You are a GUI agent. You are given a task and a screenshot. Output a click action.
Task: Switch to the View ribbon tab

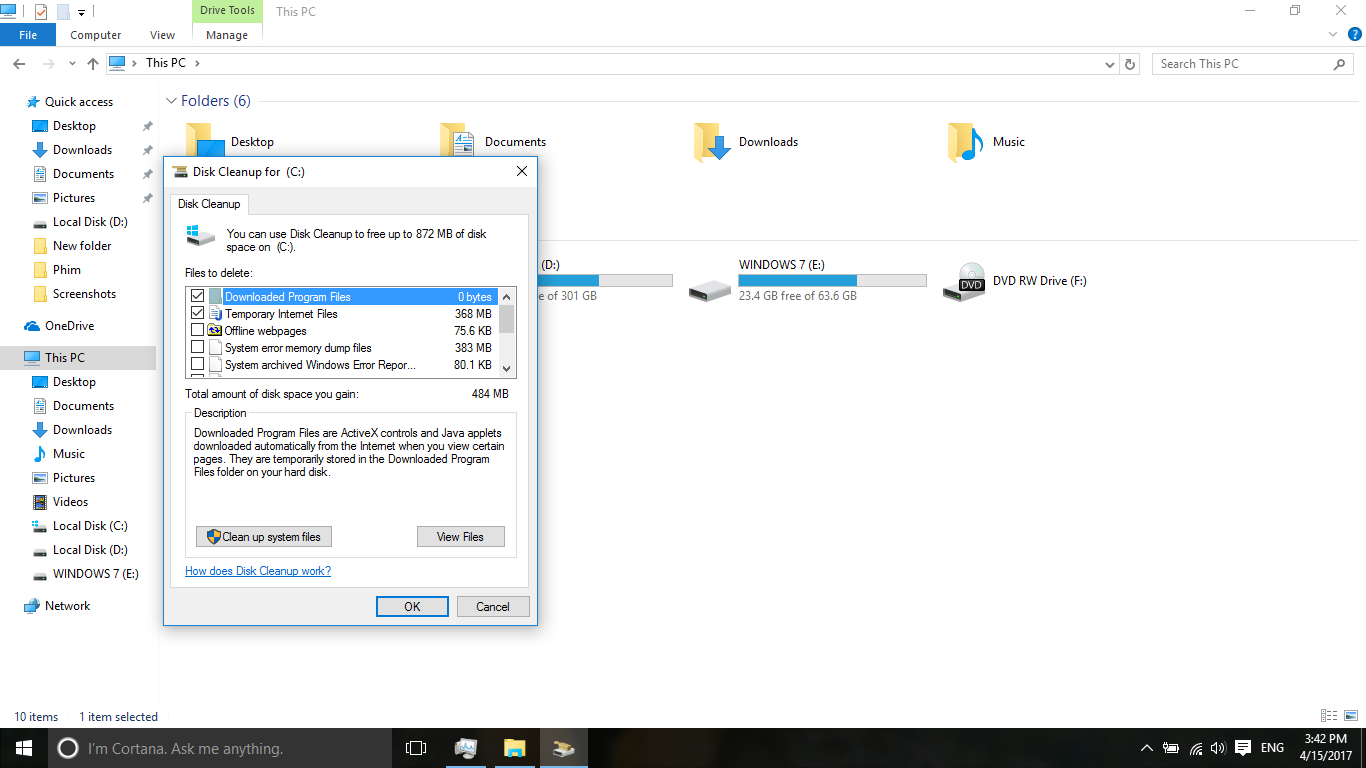click(x=162, y=34)
